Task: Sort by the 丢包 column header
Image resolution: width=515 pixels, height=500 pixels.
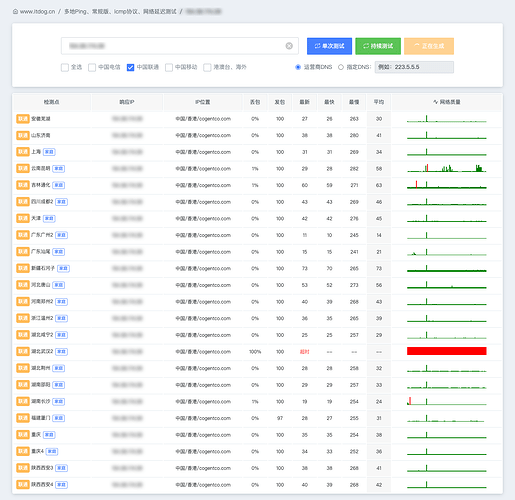Action: (x=255, y=102)
